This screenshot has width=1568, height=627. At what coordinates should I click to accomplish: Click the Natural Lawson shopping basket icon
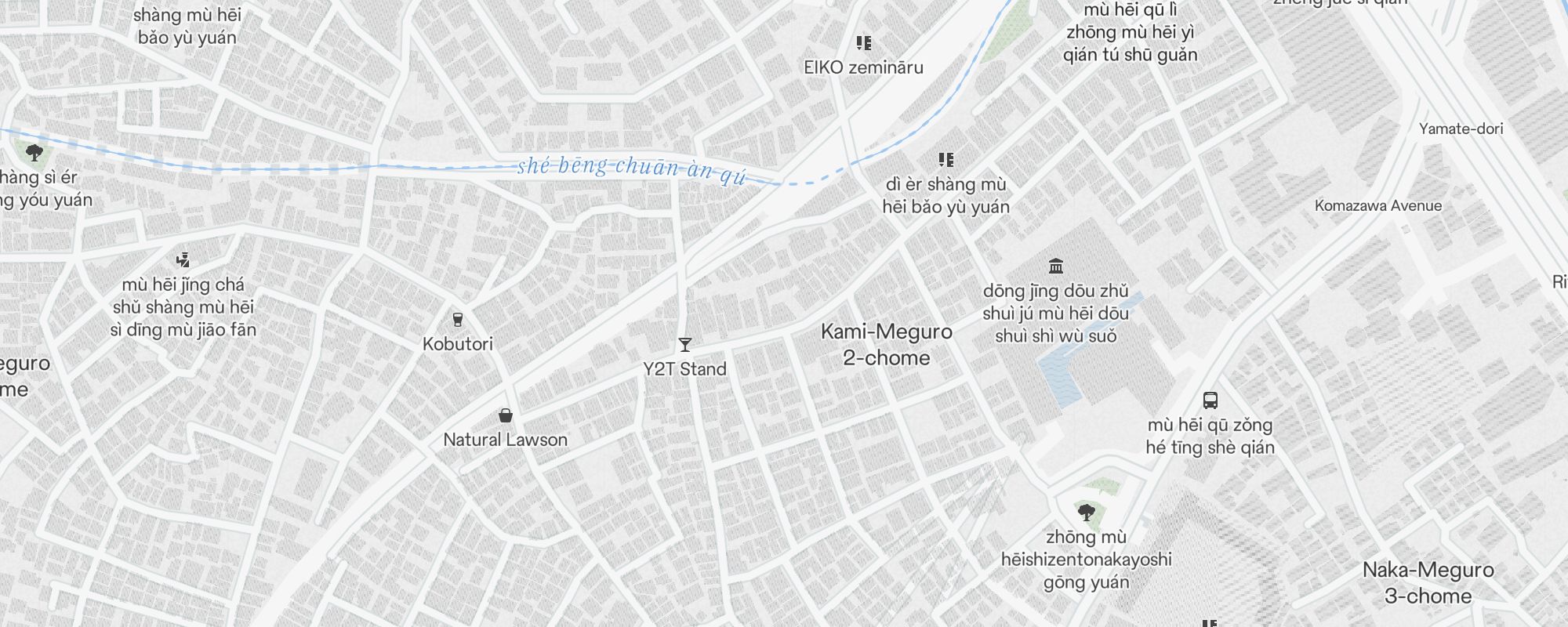click(506, 415)
